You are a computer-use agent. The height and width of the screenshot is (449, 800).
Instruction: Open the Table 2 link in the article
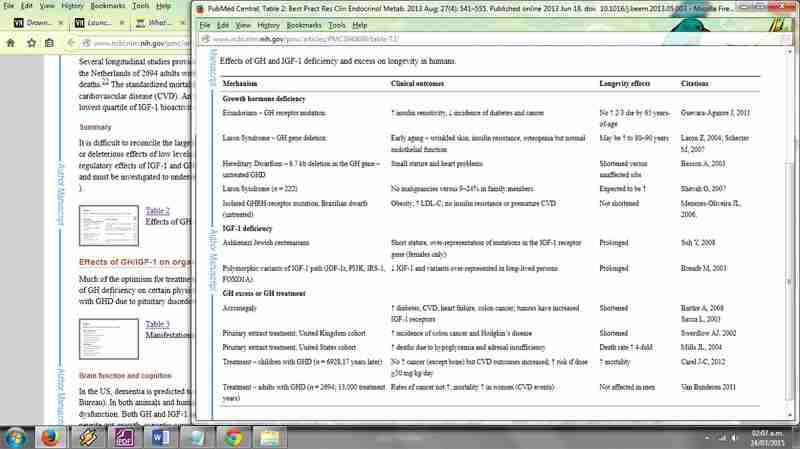point(157,211)
